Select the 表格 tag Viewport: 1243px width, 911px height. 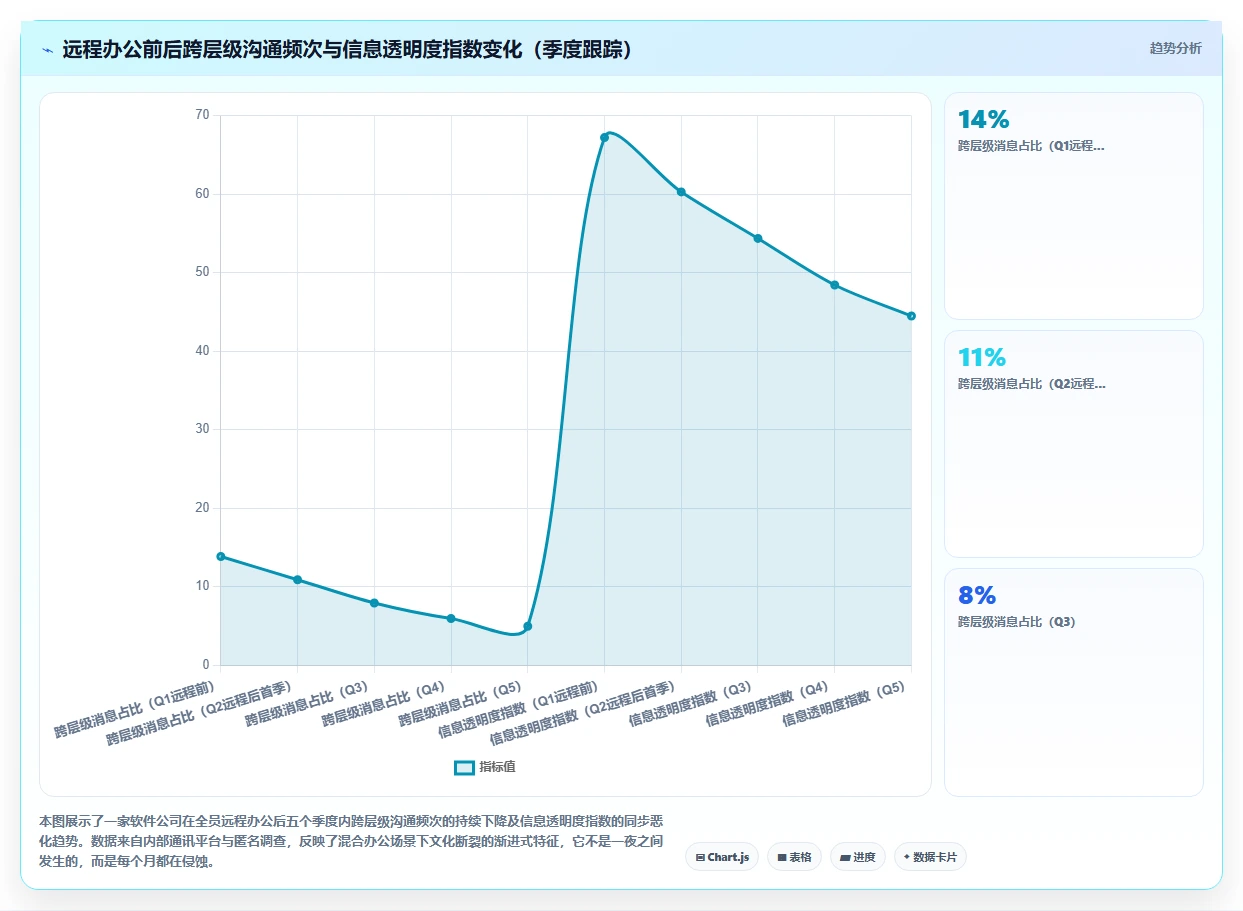point(794,857)
